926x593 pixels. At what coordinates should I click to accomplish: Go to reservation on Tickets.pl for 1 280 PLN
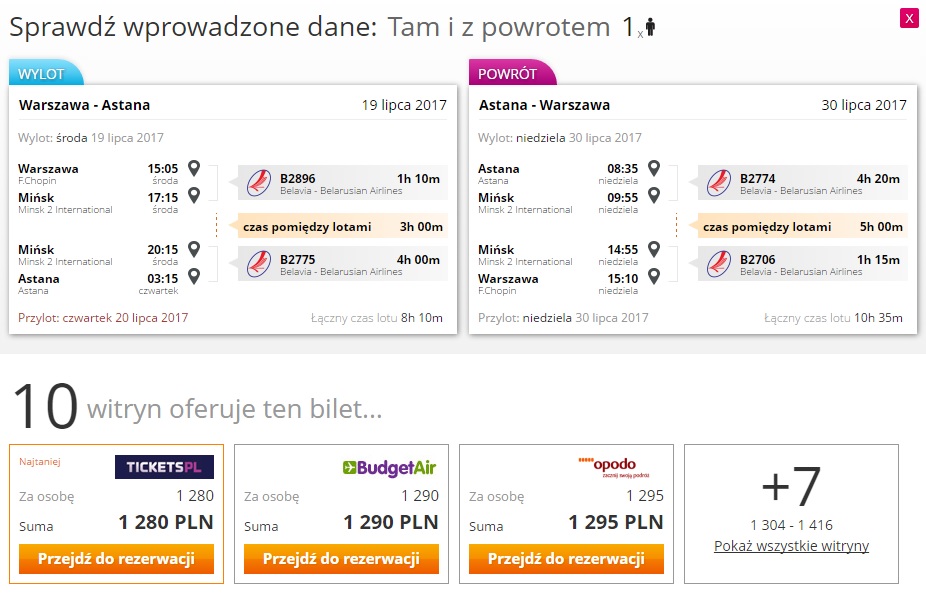tap(116, 559)
